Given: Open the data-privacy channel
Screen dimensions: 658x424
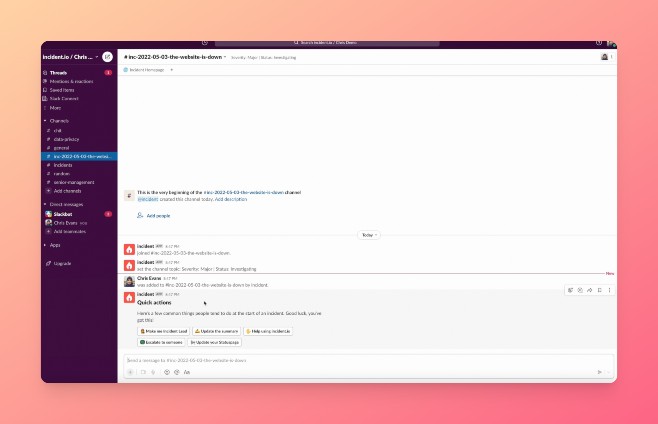Looking at the screenshot, I should click(x=66, y=139).
